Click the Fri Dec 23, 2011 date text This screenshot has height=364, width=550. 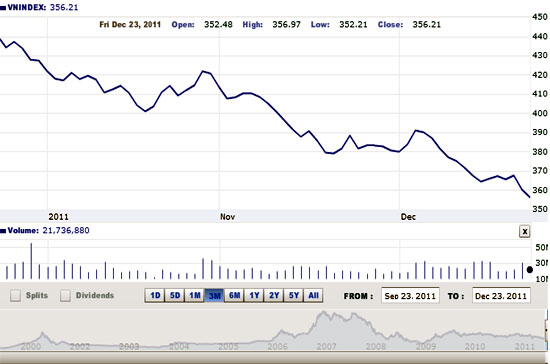[x=130, y=25]
